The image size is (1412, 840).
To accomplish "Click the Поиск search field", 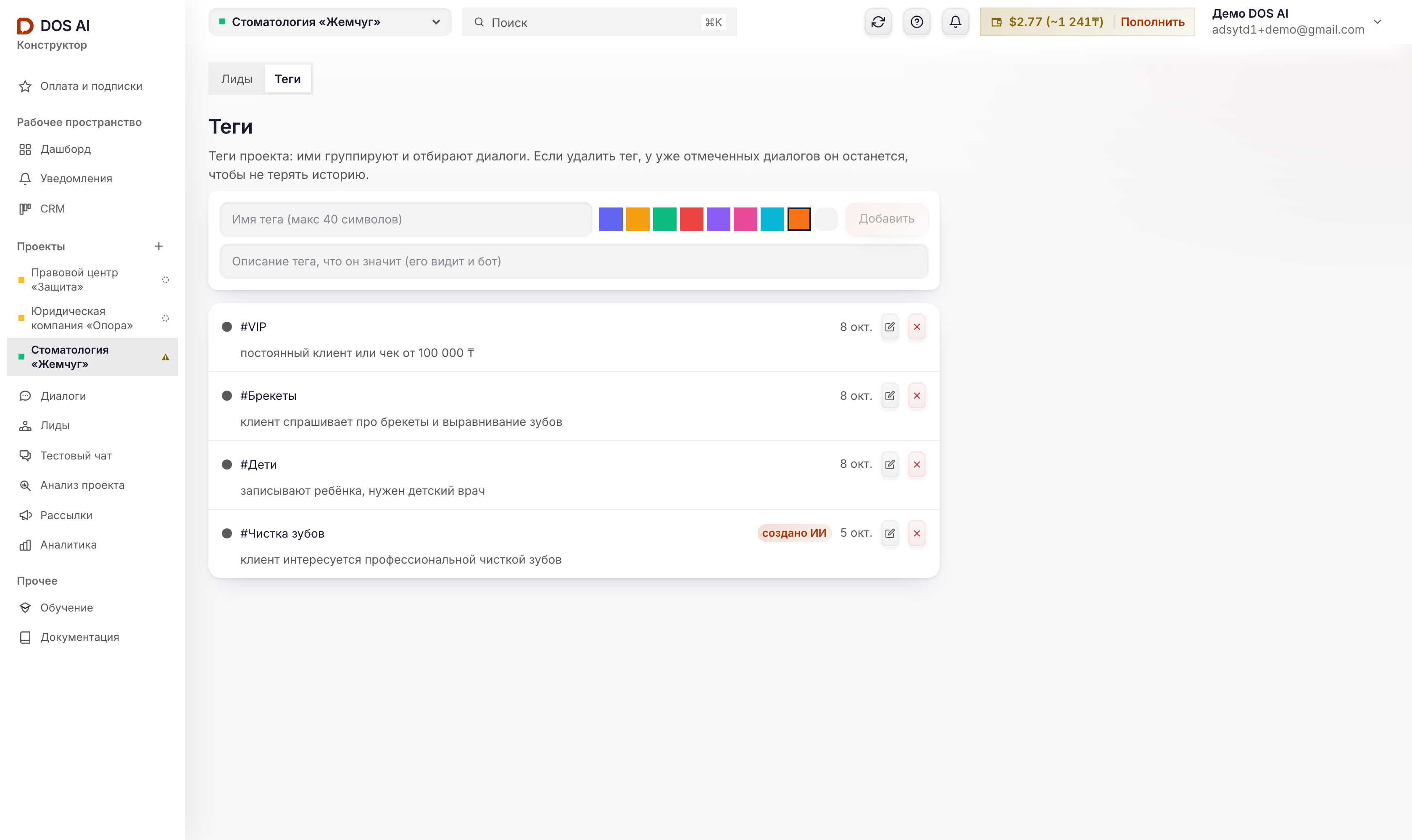I will point(599,22).
